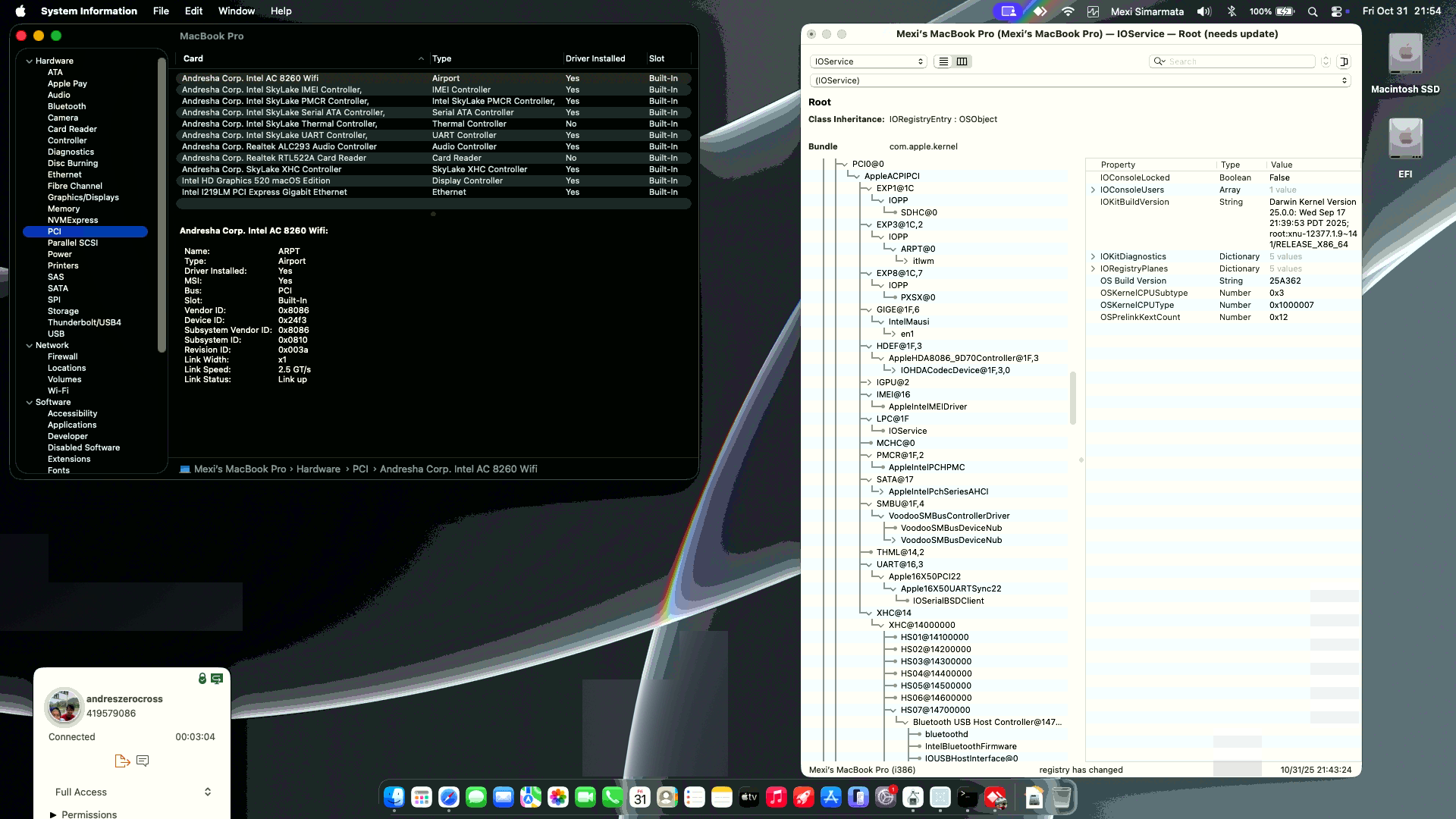This screenshot has width=1456, height=819.
Task: Expand the IORegistryPlanes property row
Action: click(x=1093, y=268)
